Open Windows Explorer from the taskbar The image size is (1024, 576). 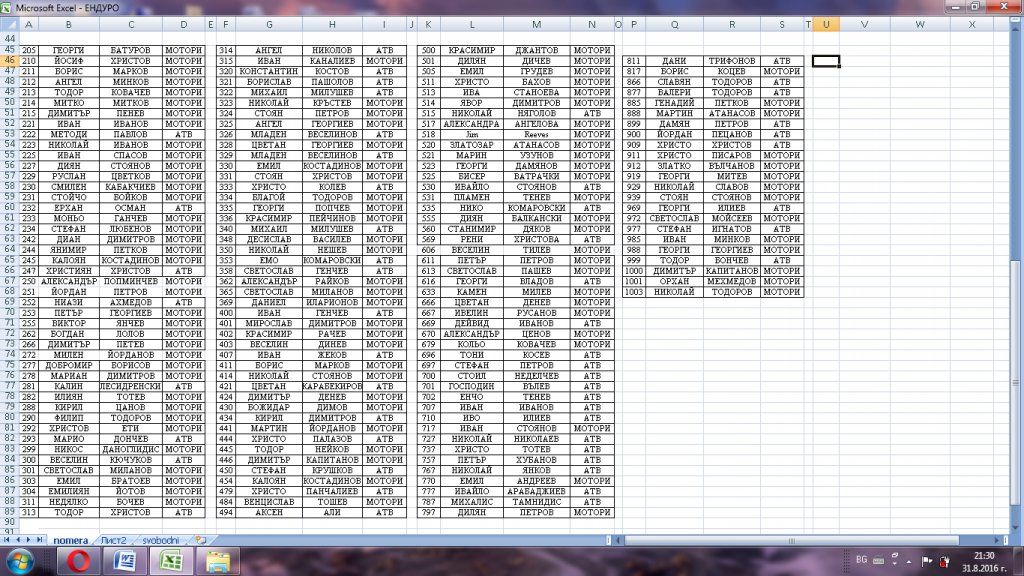(218, 562)
